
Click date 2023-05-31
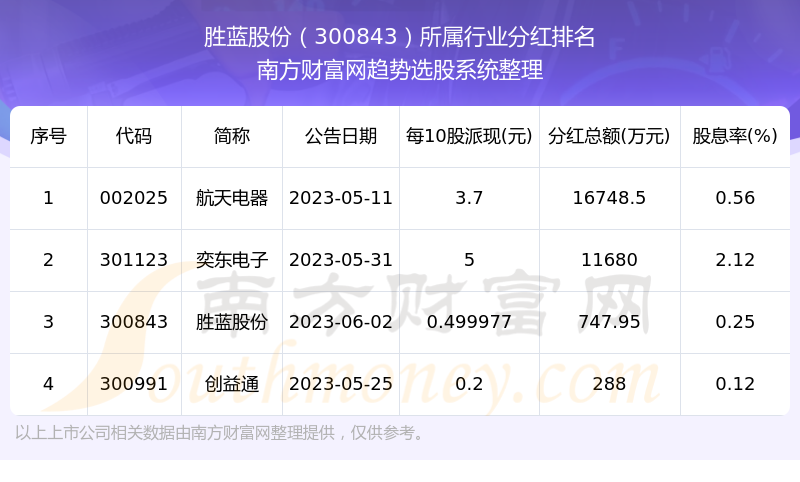[x=341, y=260]
